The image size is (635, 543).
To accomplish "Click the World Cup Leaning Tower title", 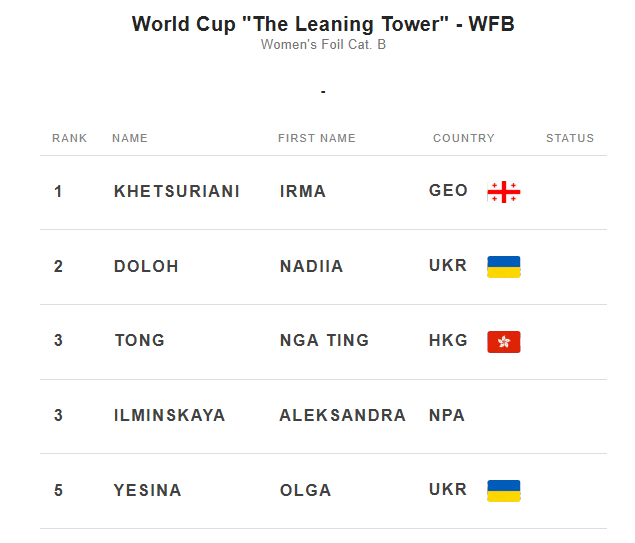I will [323, 24].
